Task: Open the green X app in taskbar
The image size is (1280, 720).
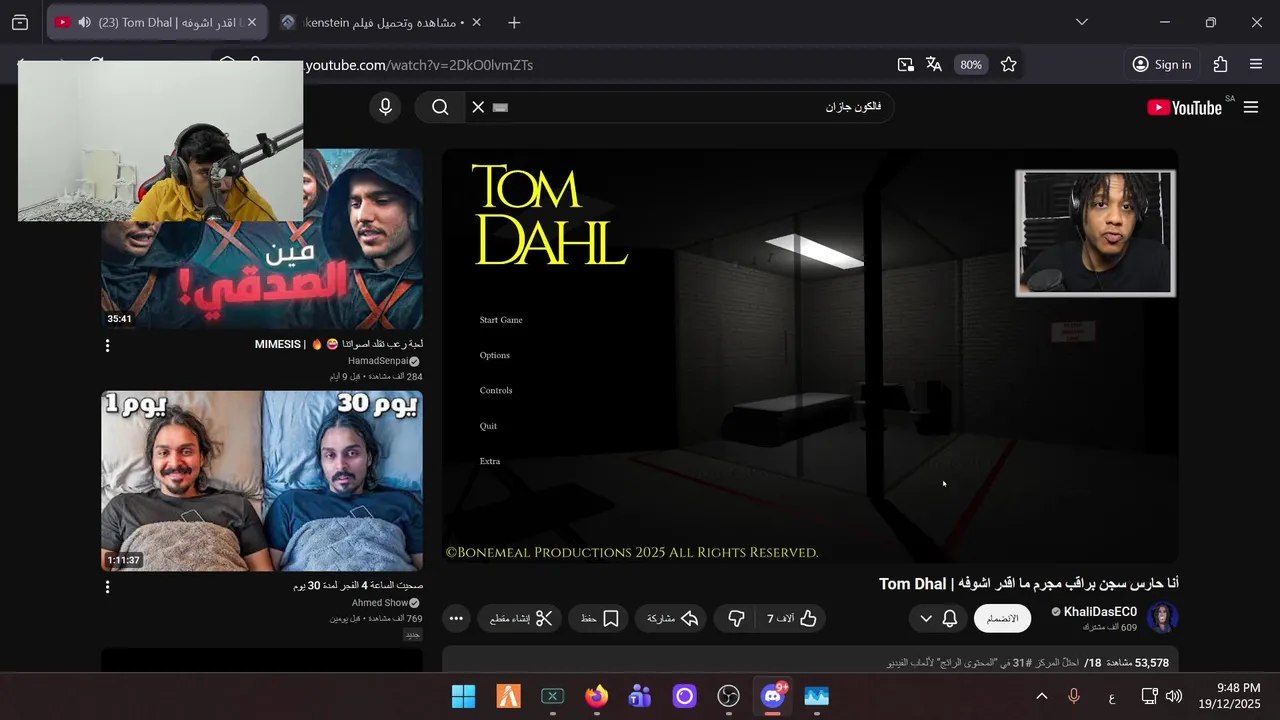Action: click(553, 696)
